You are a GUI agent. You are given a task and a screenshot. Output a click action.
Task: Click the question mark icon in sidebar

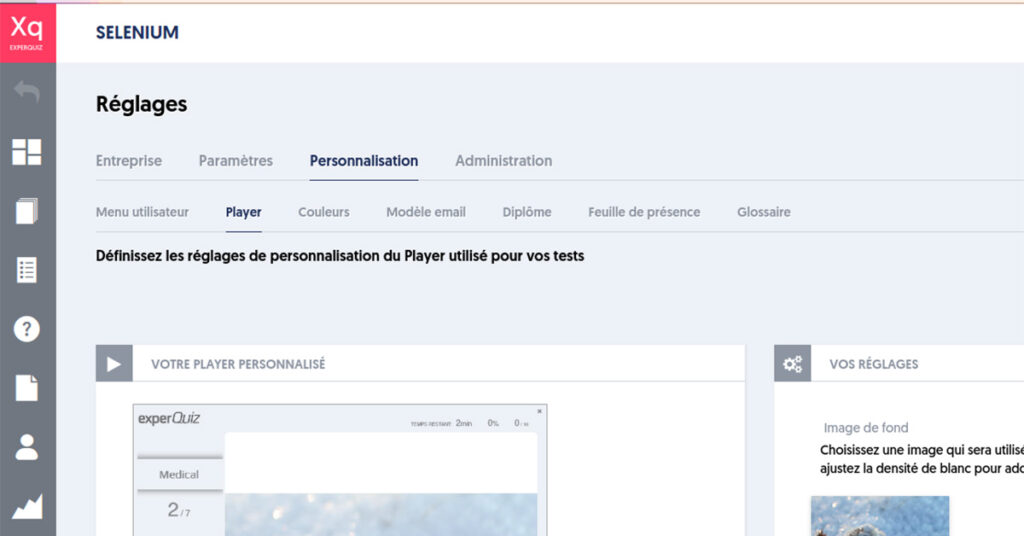(x=27, y=329)
